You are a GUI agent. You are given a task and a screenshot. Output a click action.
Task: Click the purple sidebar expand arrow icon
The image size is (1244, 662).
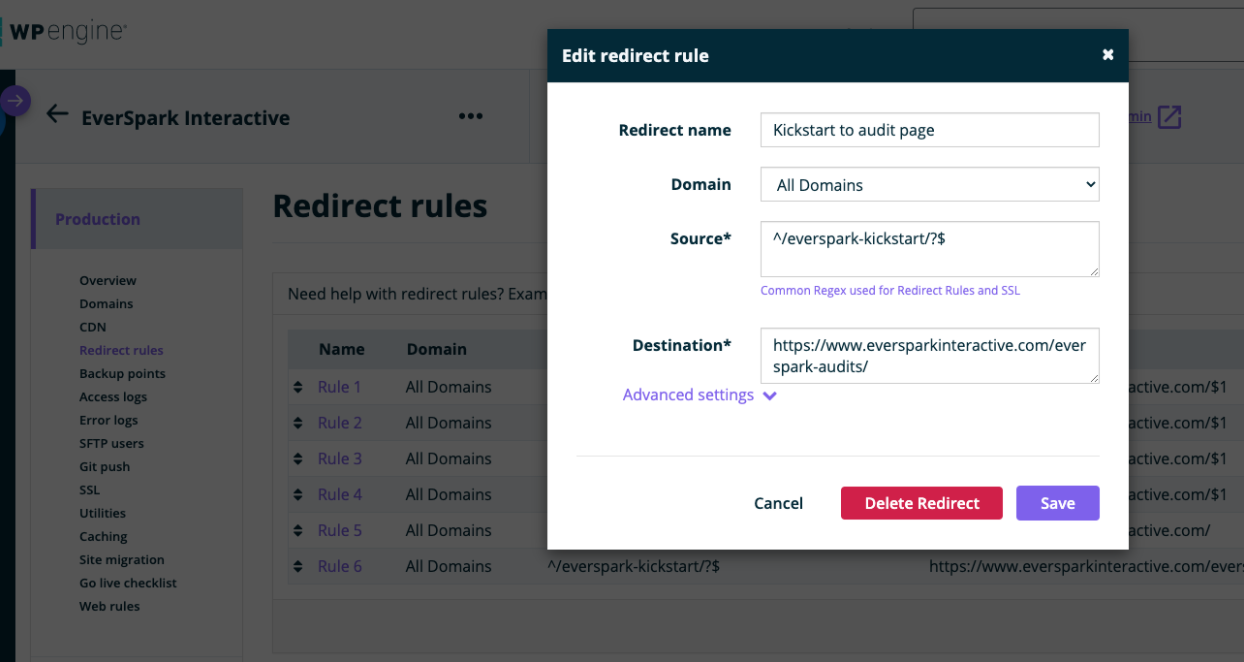pos(15,100)
